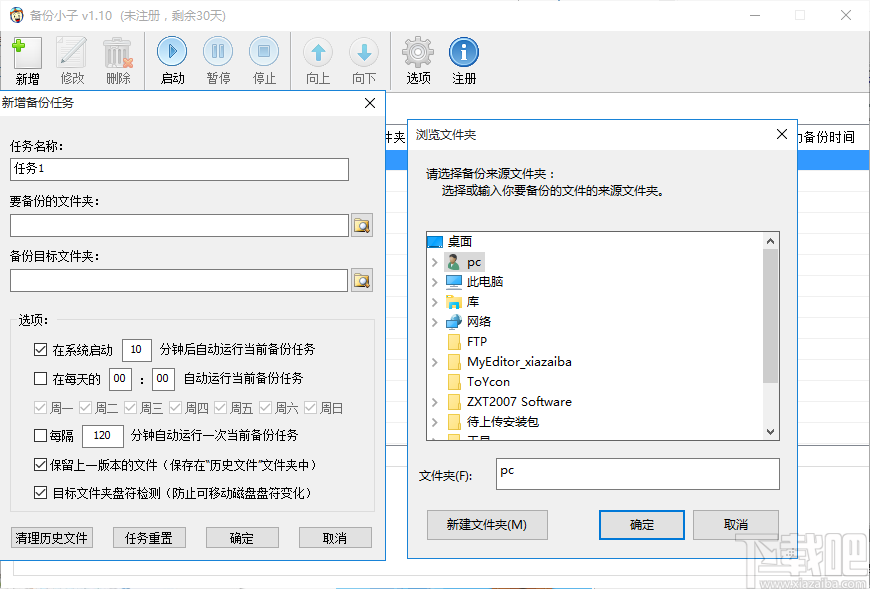Click the folder tree scrollbar down arrow
The height and width of the screenshot is (589, 870).
click(770, 431)
